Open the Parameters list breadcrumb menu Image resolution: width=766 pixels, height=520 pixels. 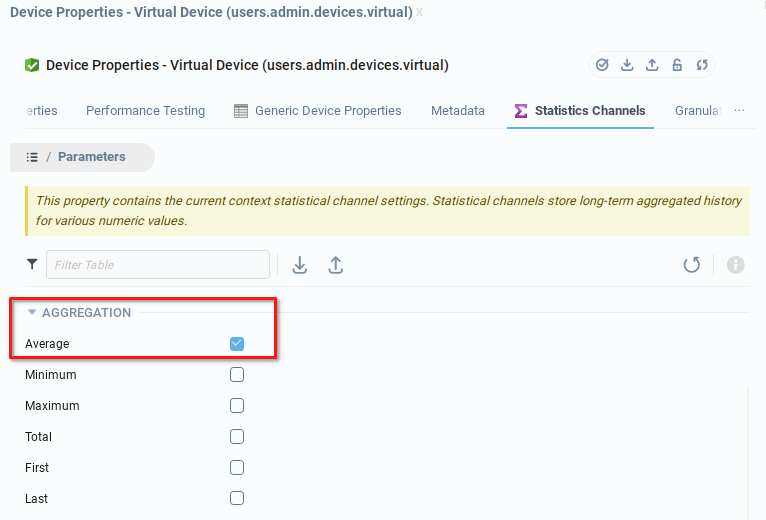pos(32,157)
